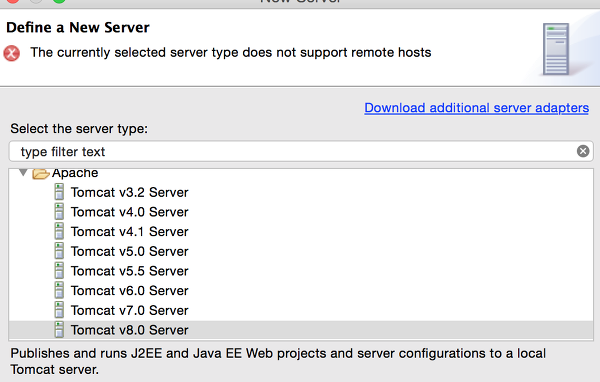The height and width of the screenshot is (382, 600).
Task: Select Tomcat v4.0 Server
Action: point(129,212)
